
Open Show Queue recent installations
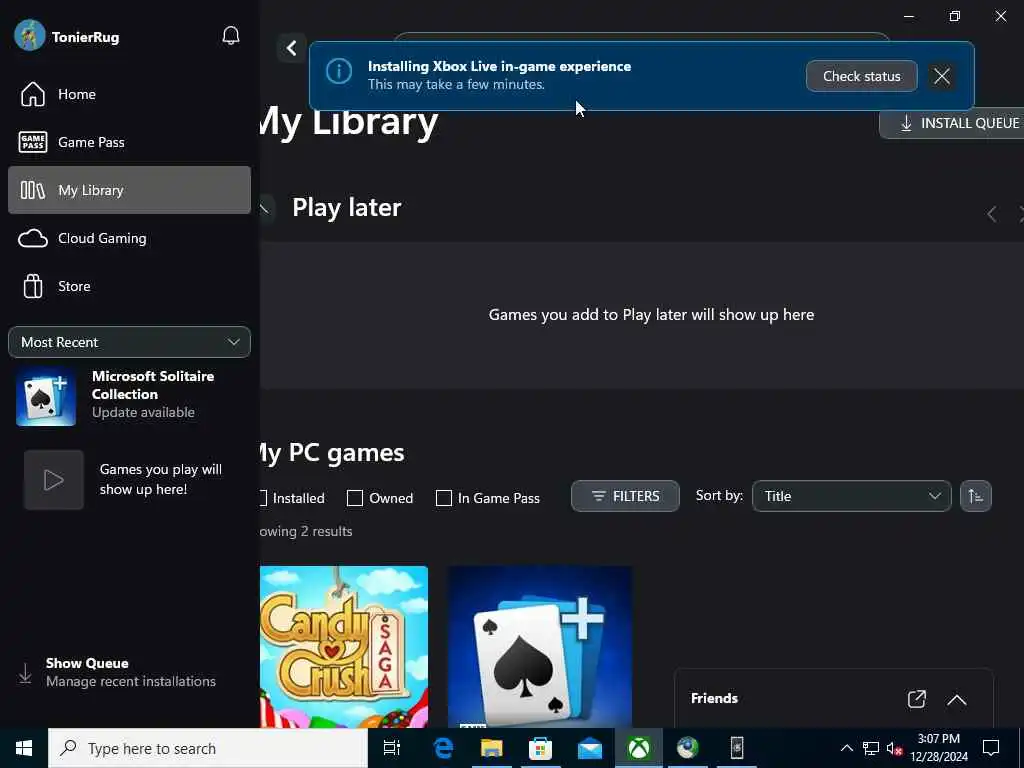click(x=129, y=672)
